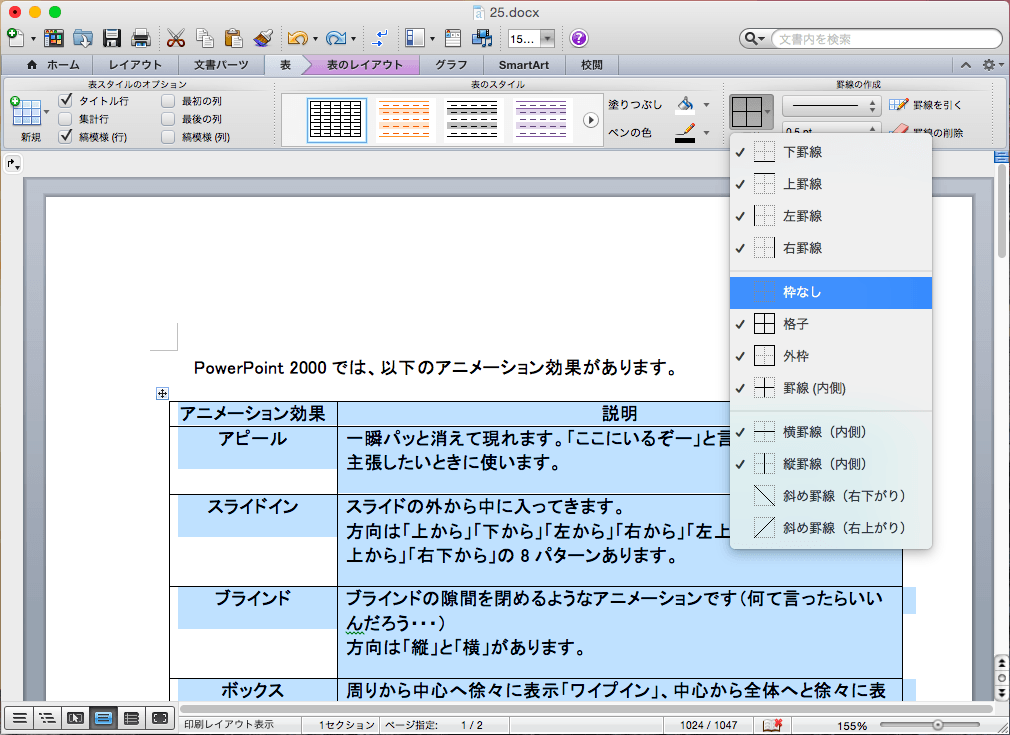Open the line style selector dropdown

[x=830, y=104]
